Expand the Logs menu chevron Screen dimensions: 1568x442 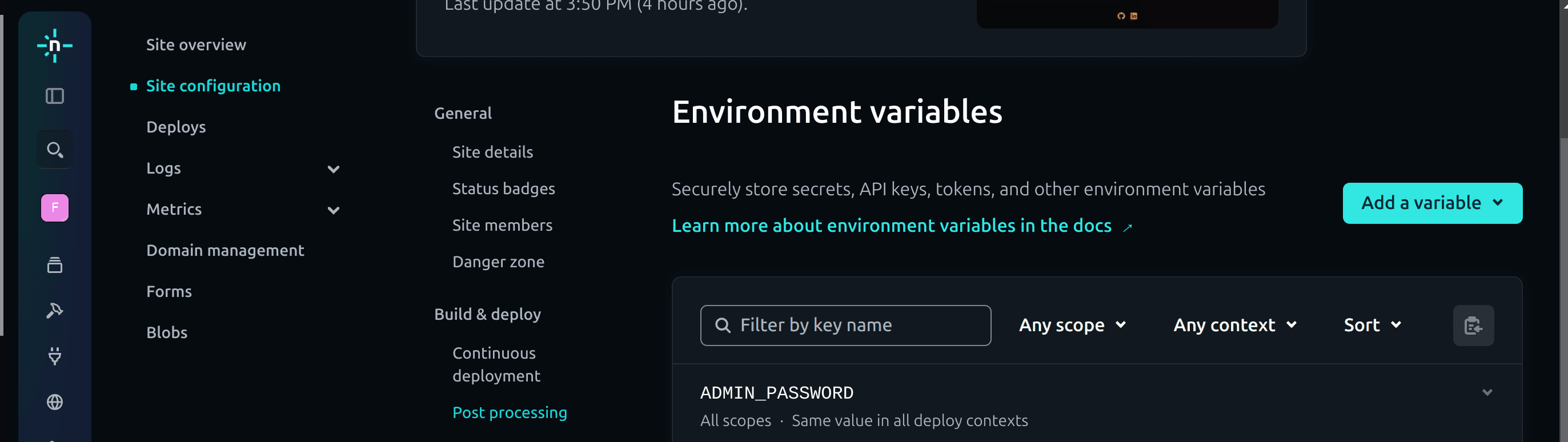(333, 169)
